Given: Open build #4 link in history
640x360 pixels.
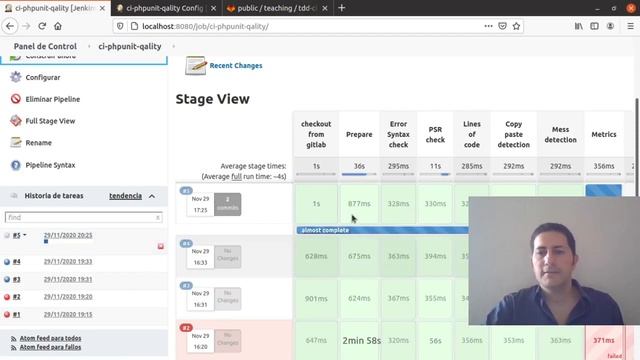Looking at the screenshot, I should [16, 262].
